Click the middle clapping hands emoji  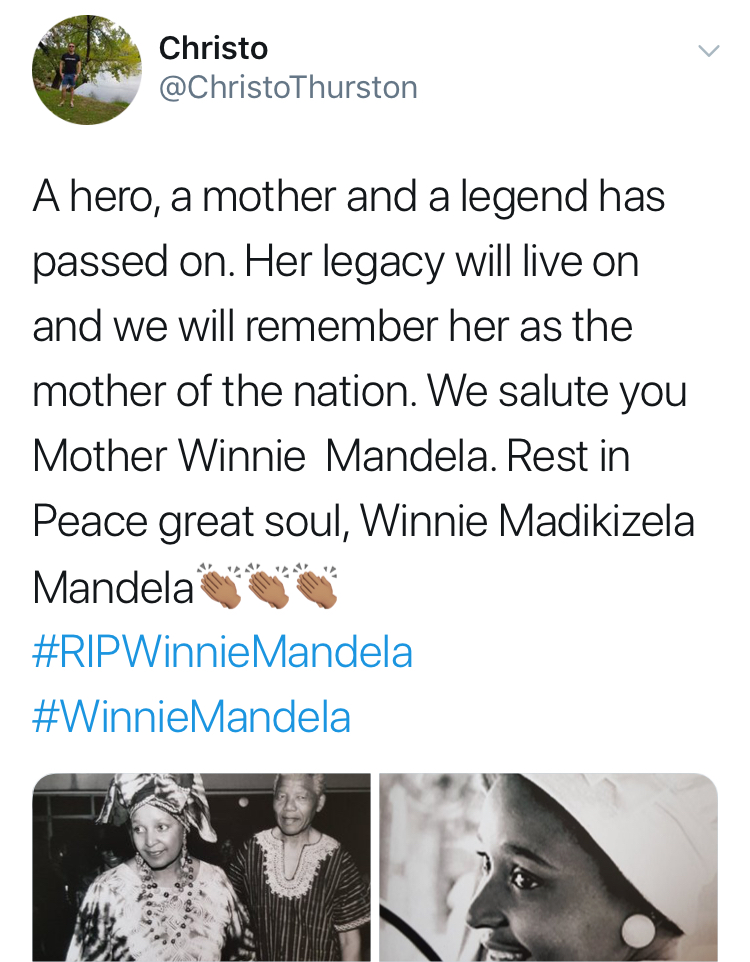270,587
